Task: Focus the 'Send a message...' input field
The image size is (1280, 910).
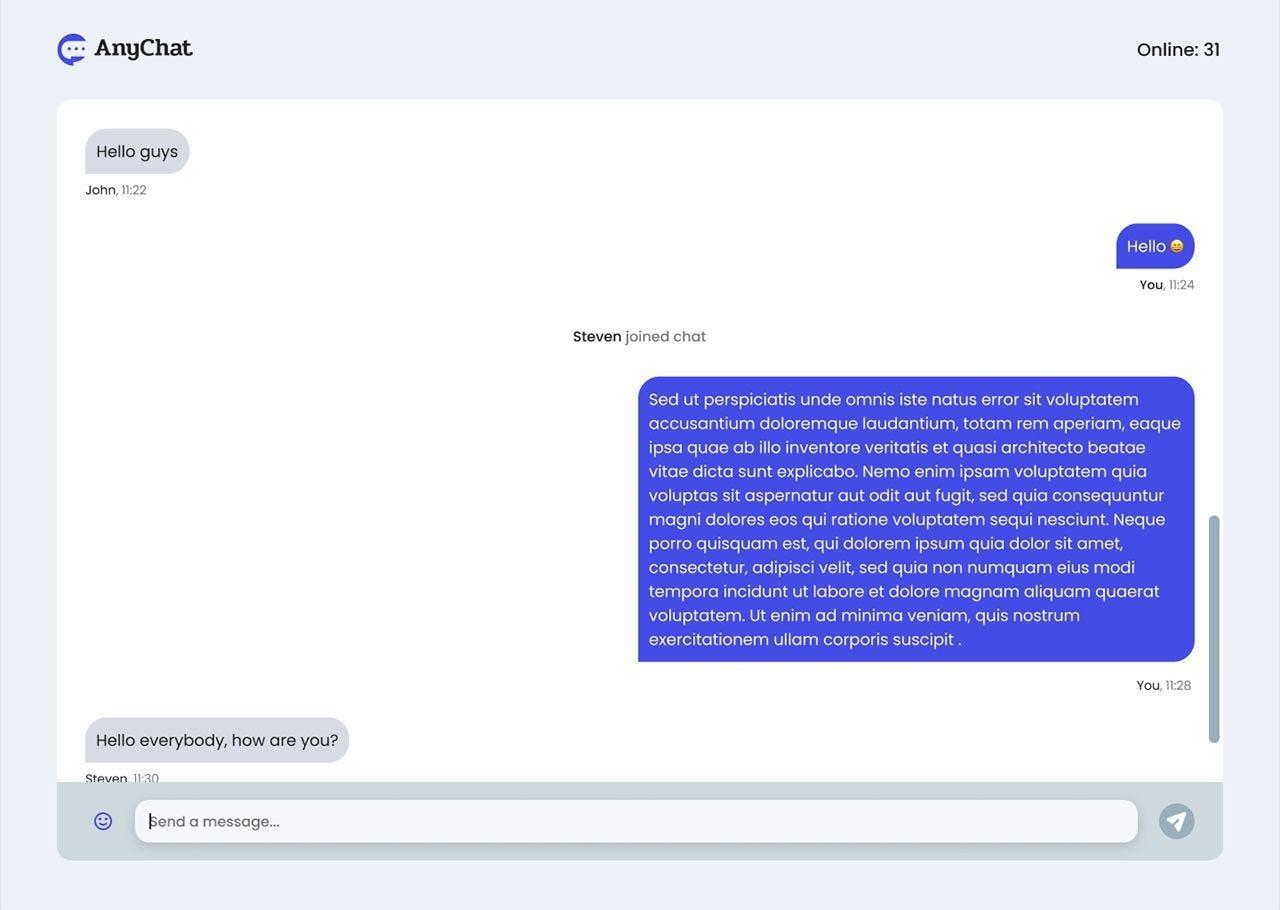Action: 636,821
